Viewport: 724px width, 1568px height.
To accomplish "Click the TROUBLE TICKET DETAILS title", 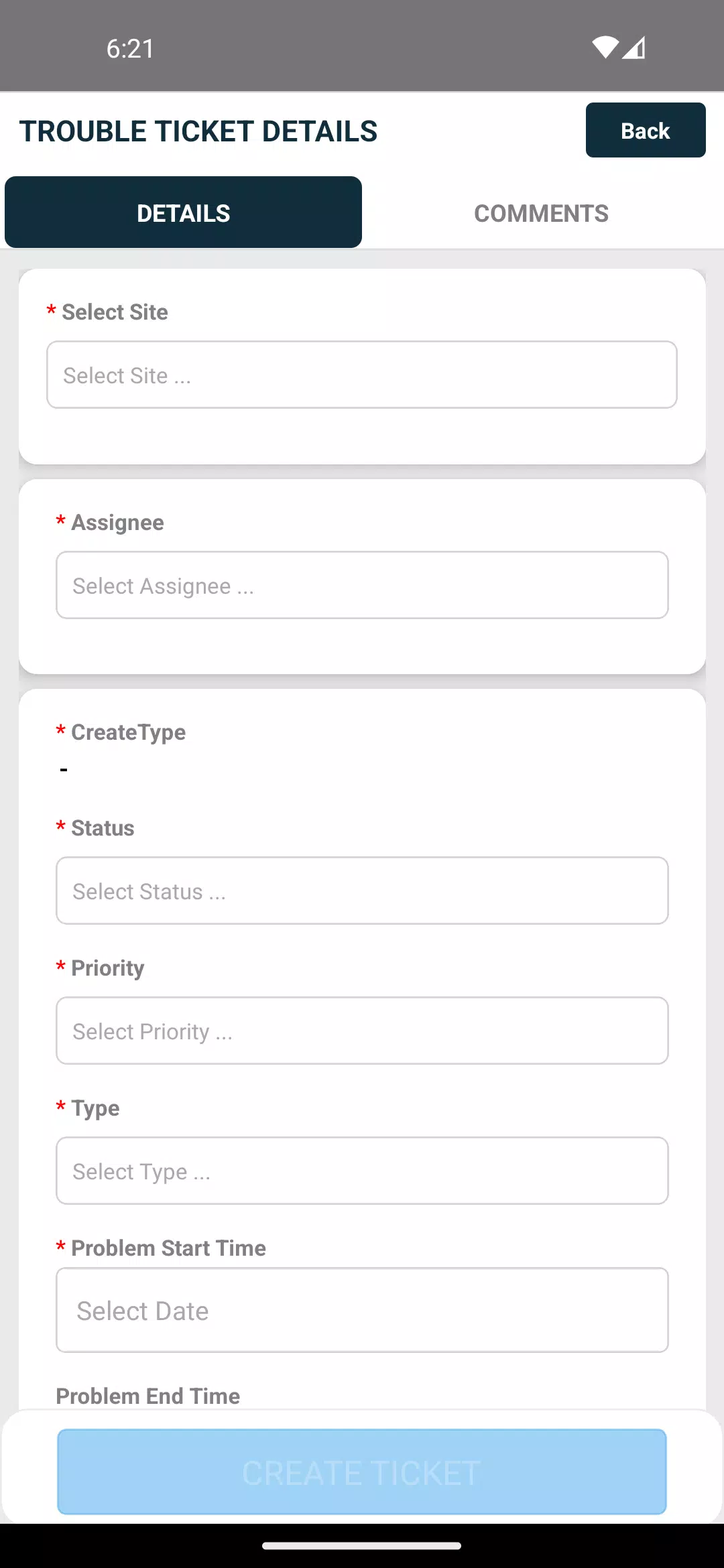I will (198, 131).
